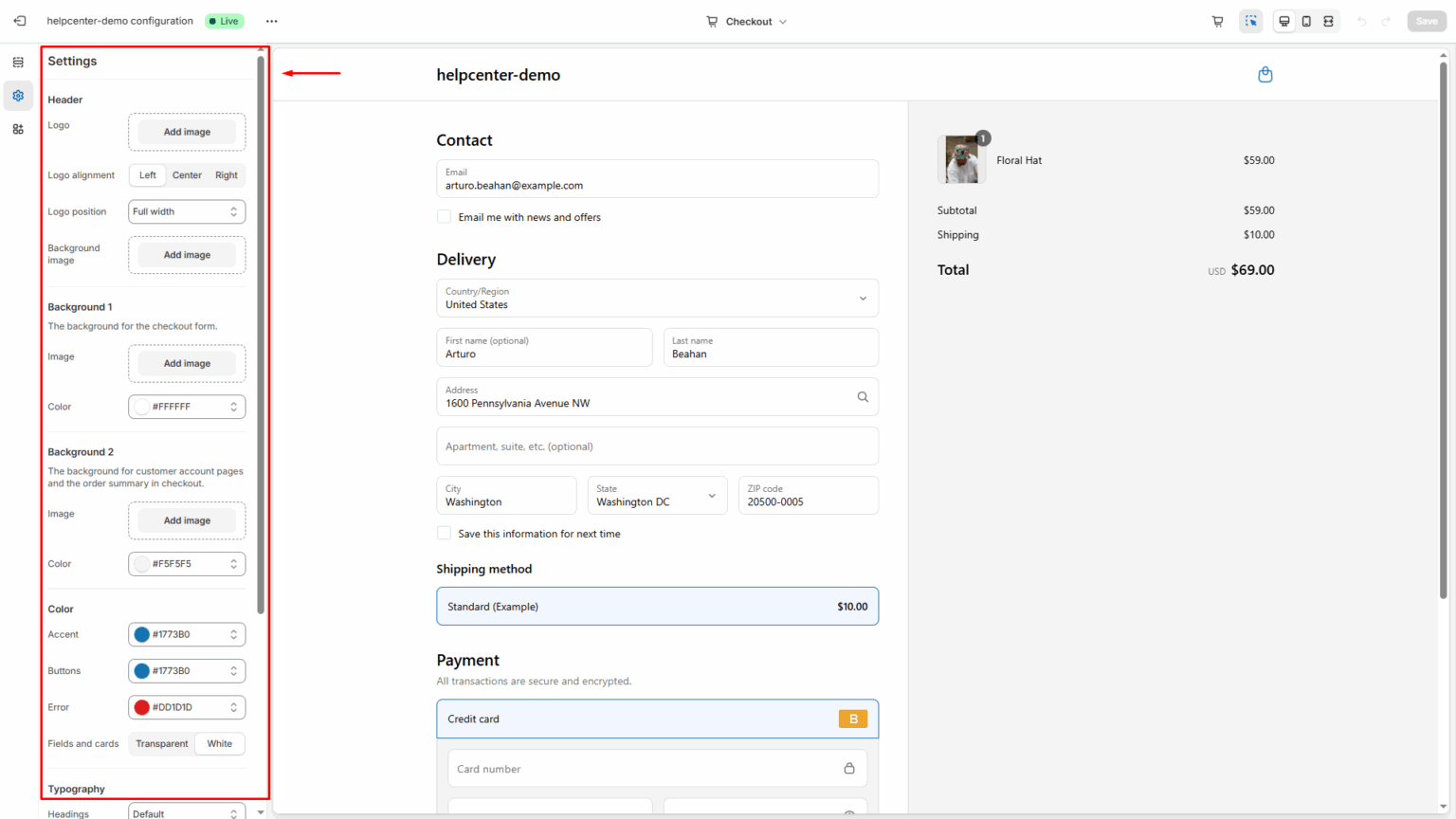Open the Checkout page selector at the top

pos(746,21)
